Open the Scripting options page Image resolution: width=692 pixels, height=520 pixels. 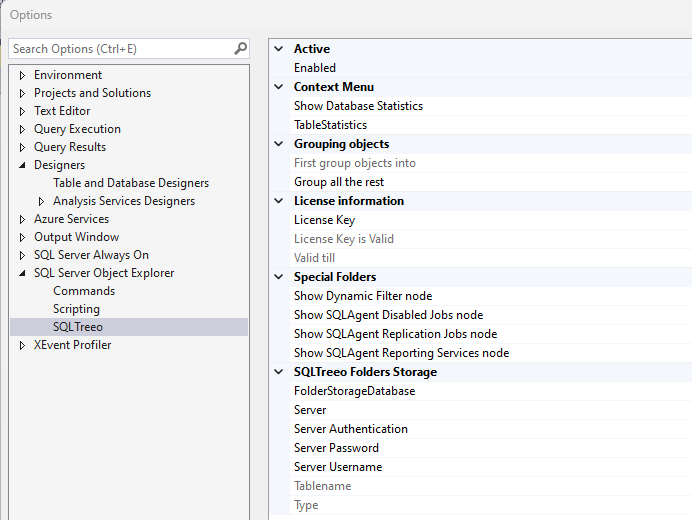pyautogui.click(x=76, y=309)
